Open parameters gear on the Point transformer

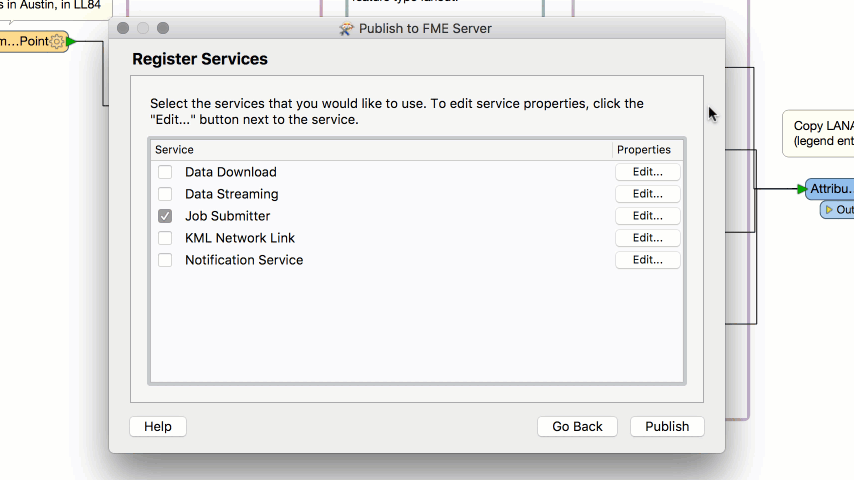(57, 41)
